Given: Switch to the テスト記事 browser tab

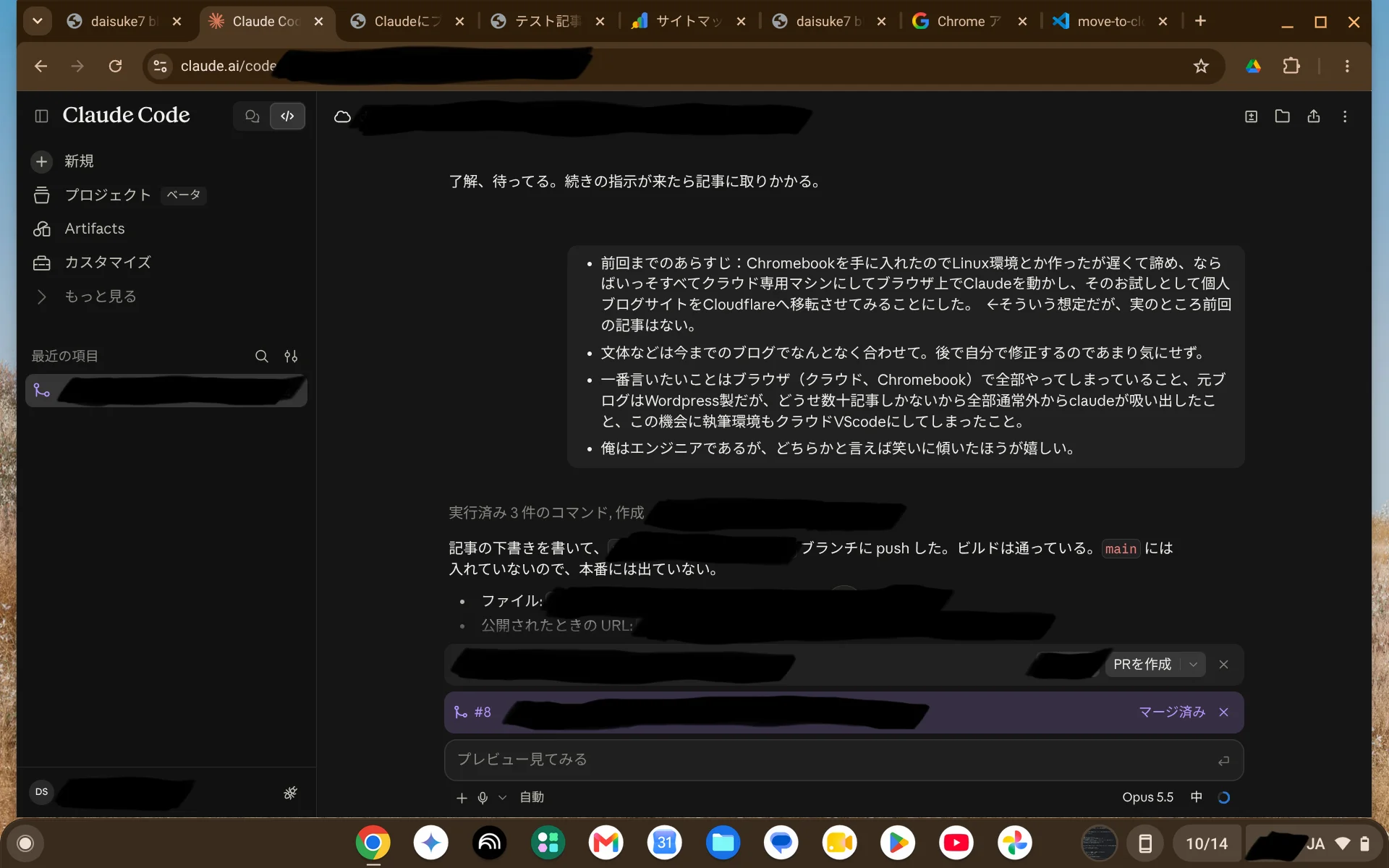Looking at the screenshot, I should tap(548, 22).
